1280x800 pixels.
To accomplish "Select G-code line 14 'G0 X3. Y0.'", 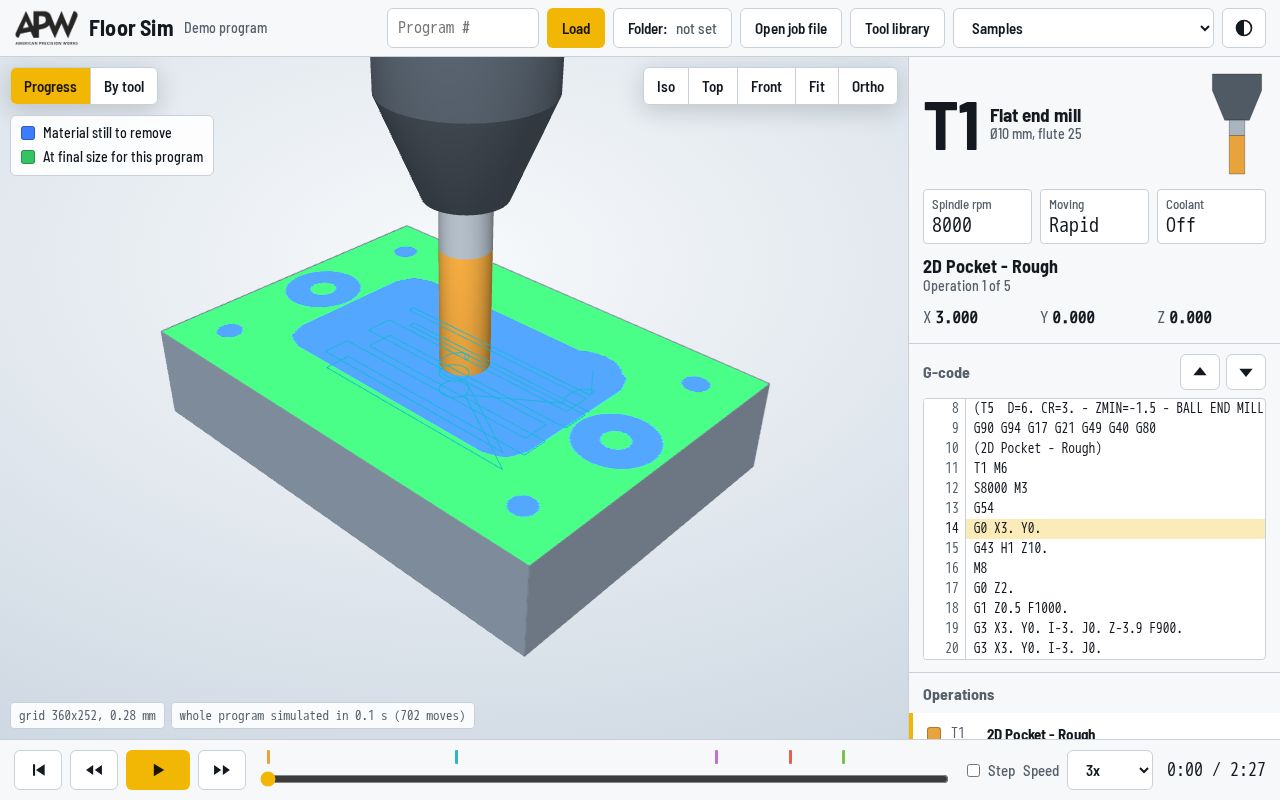I will [x=1094, y=528].
